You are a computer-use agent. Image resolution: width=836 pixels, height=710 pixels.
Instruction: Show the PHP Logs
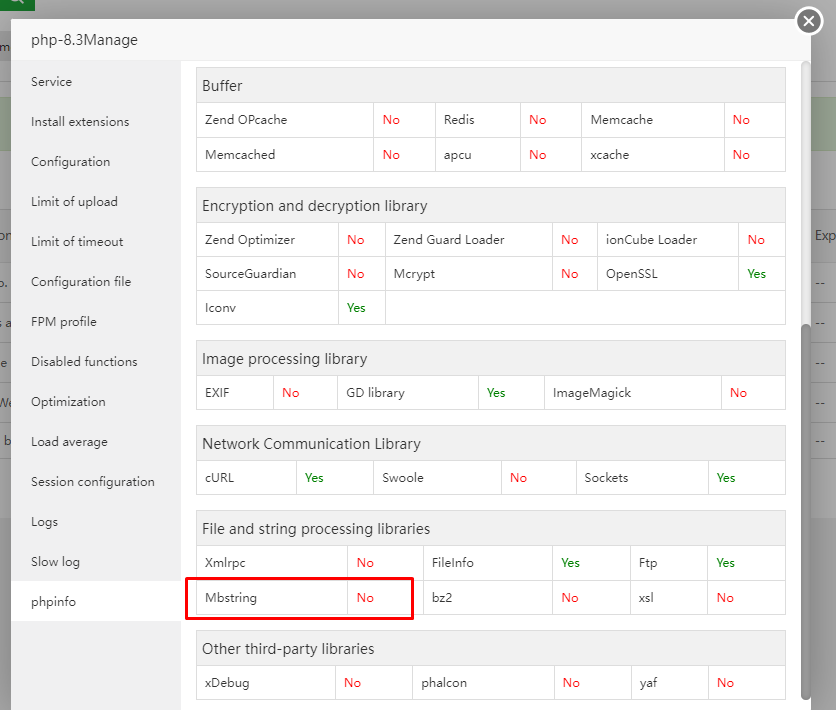[44, 522]
